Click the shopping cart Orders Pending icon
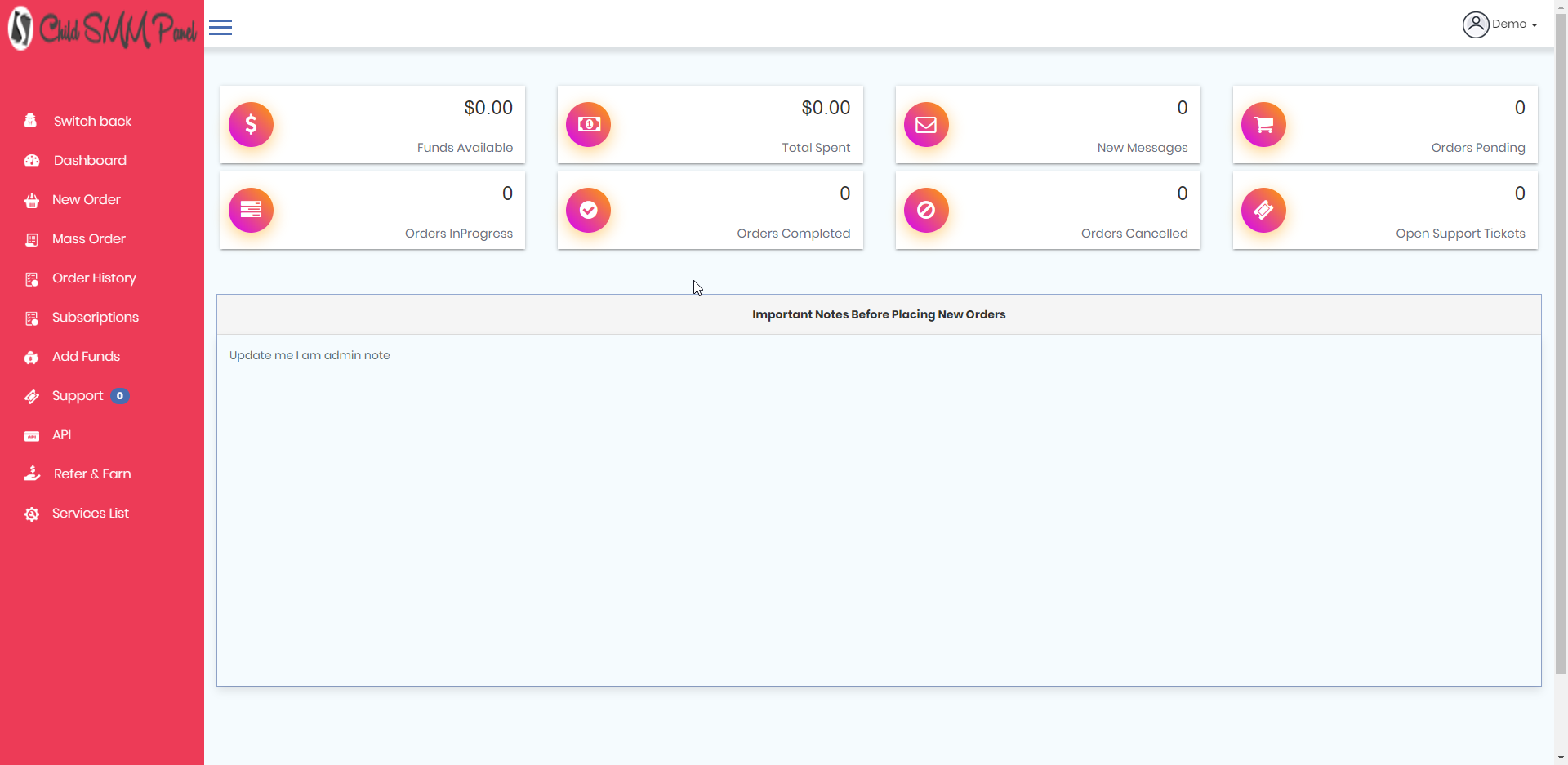This screenshot has width=1568, height=765. (1263, 124)
